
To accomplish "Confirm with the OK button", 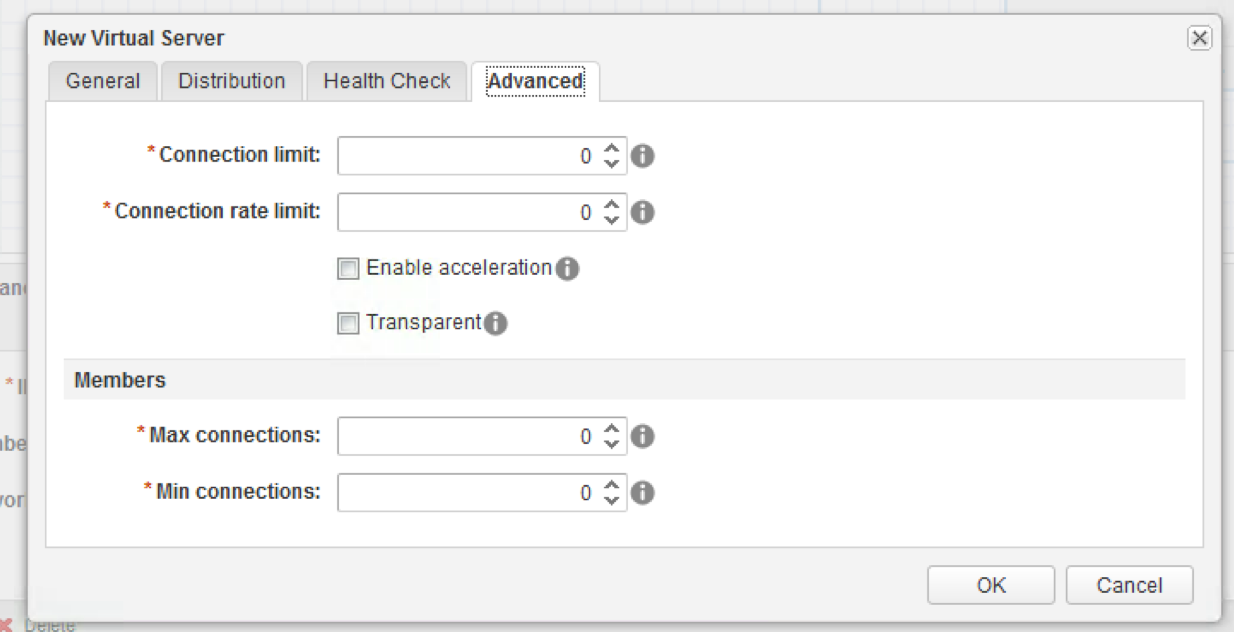I will pos(991,585).
